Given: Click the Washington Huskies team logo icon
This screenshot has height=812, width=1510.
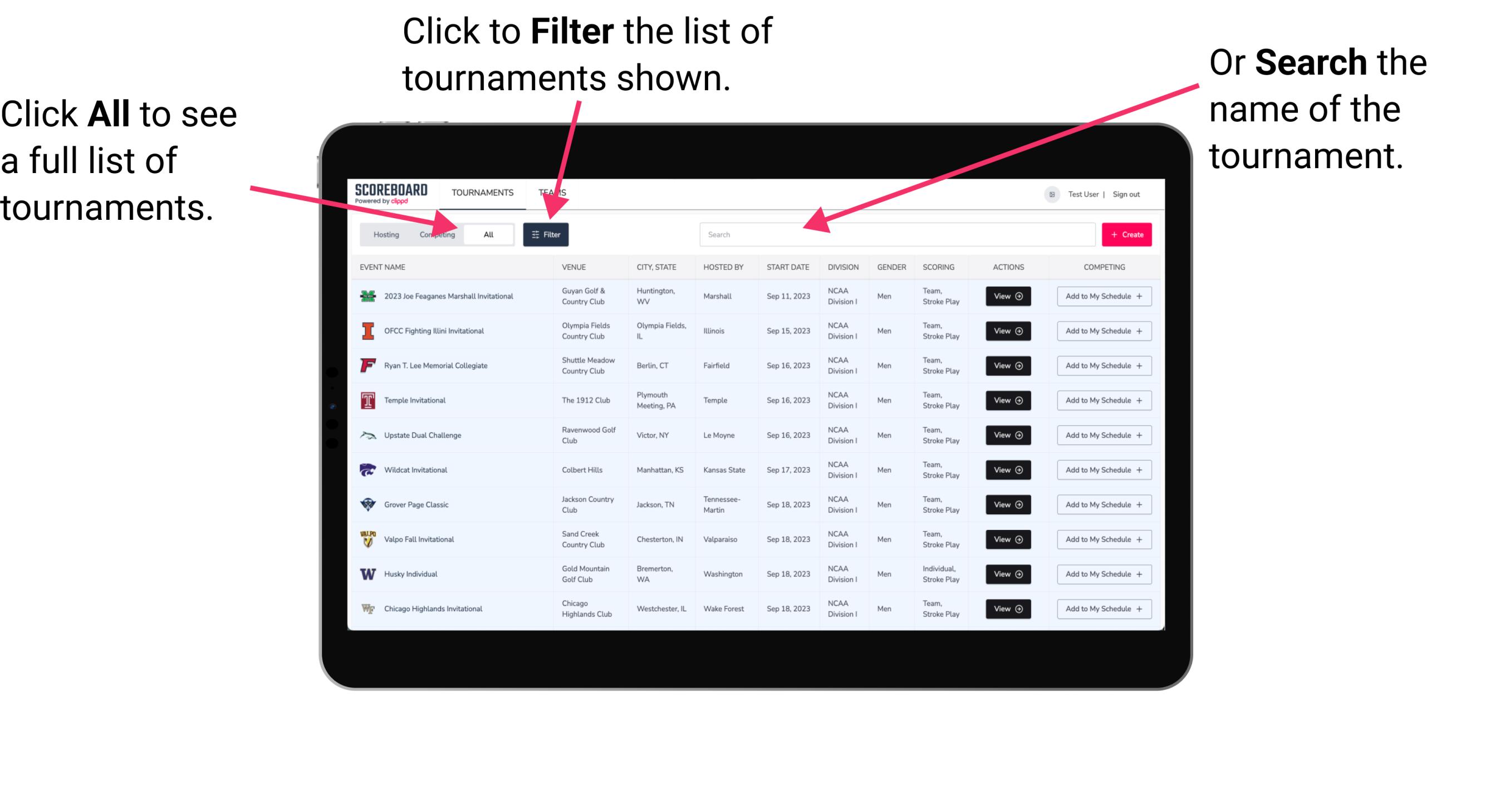Looking at the screenshot, I should click(x=366, y=574).
